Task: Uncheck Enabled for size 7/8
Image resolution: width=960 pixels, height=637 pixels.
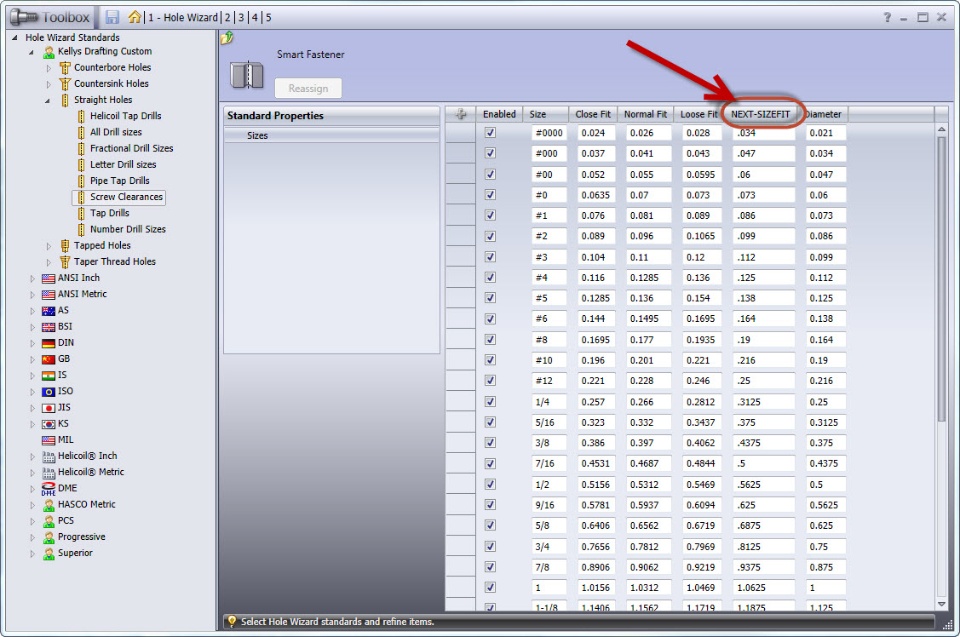Action: click(490, 567)
